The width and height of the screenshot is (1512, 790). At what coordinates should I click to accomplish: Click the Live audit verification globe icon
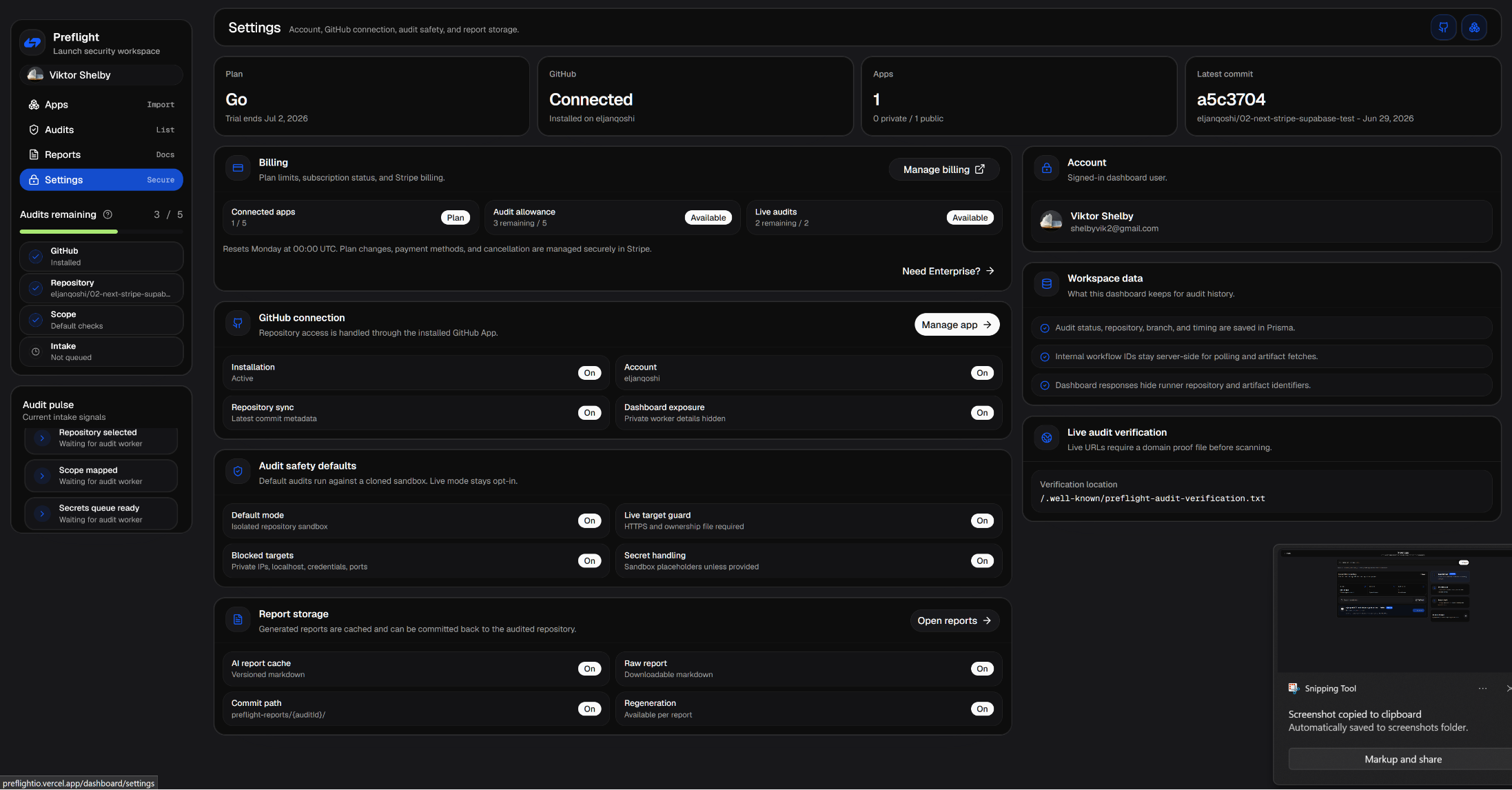coord(1046,438)
